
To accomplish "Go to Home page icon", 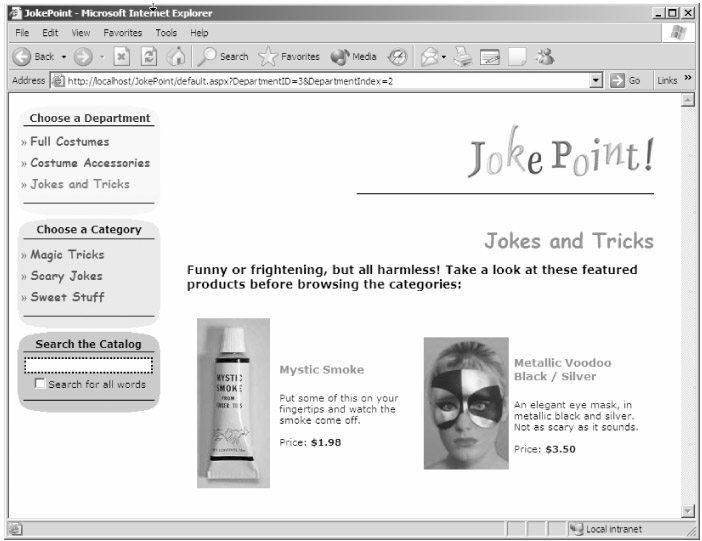I will pos(175,57).
